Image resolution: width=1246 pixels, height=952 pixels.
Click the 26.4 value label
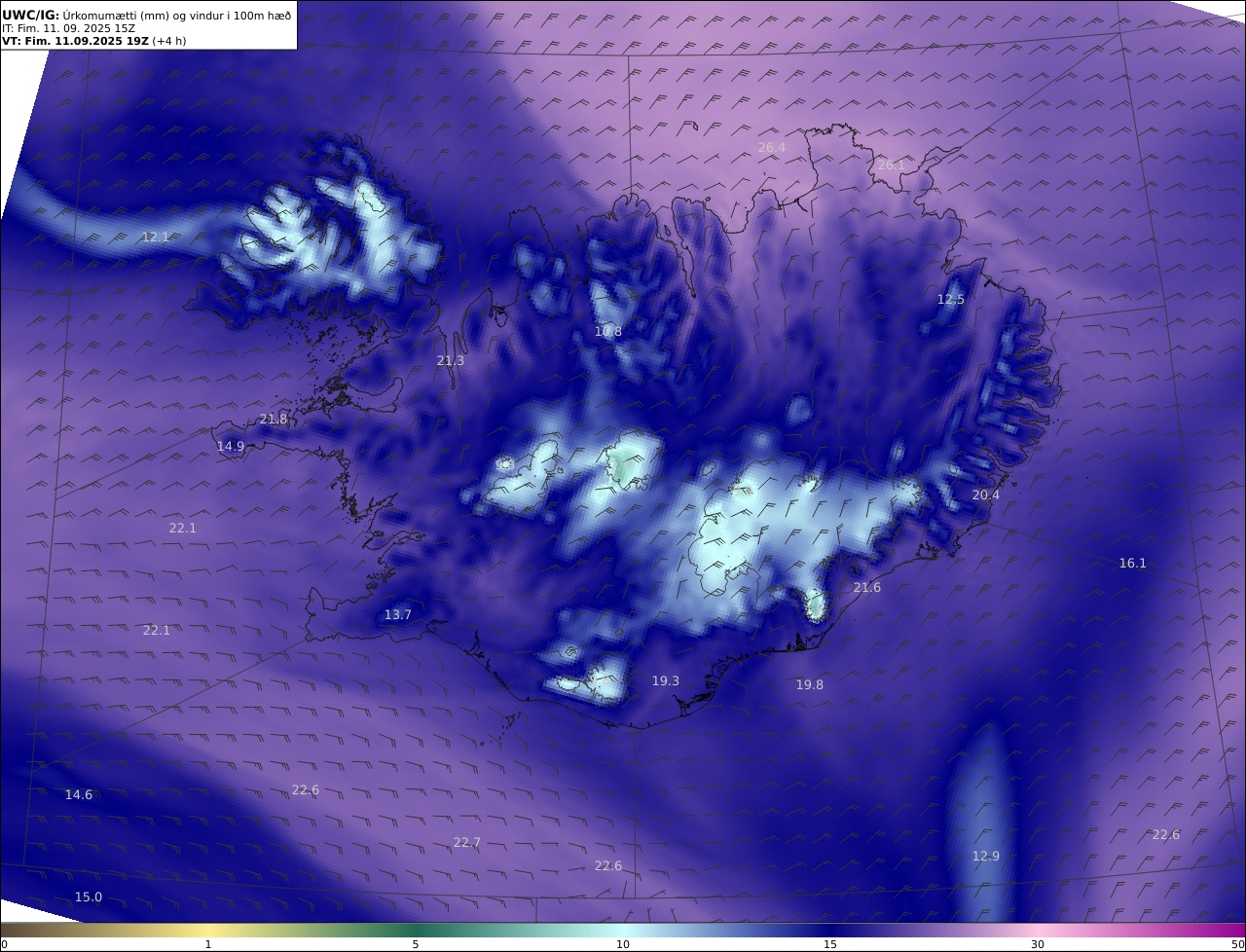(x=771, y=148)
